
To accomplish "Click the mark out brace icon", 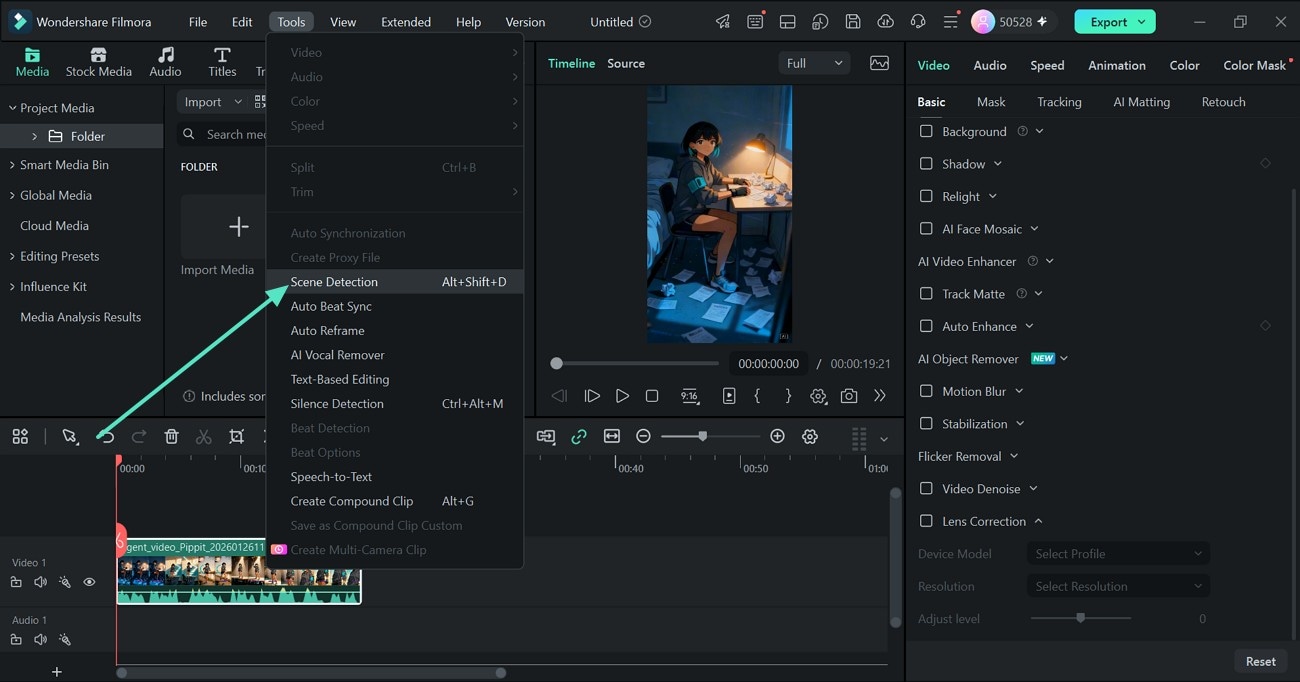I will (788, 396).
